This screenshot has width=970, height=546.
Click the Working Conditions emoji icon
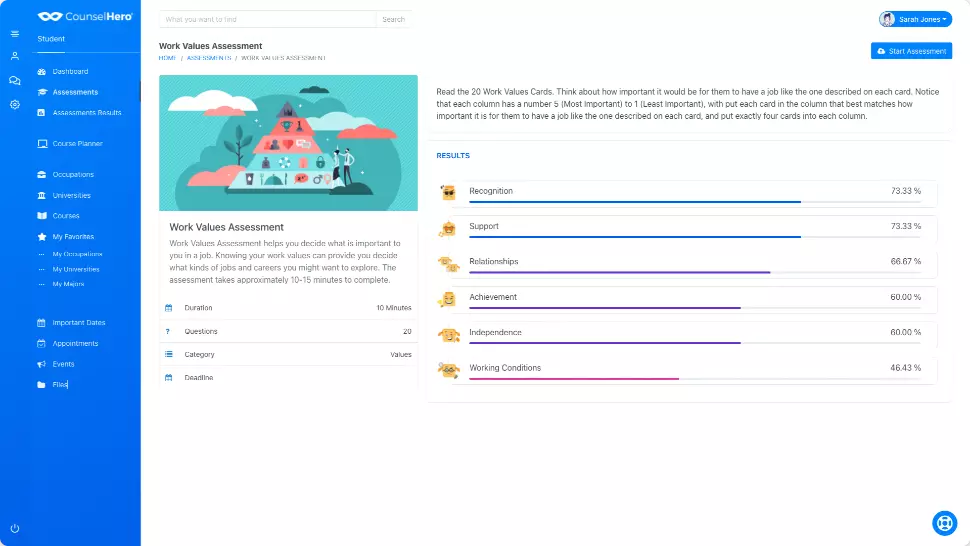pos(448,370)
